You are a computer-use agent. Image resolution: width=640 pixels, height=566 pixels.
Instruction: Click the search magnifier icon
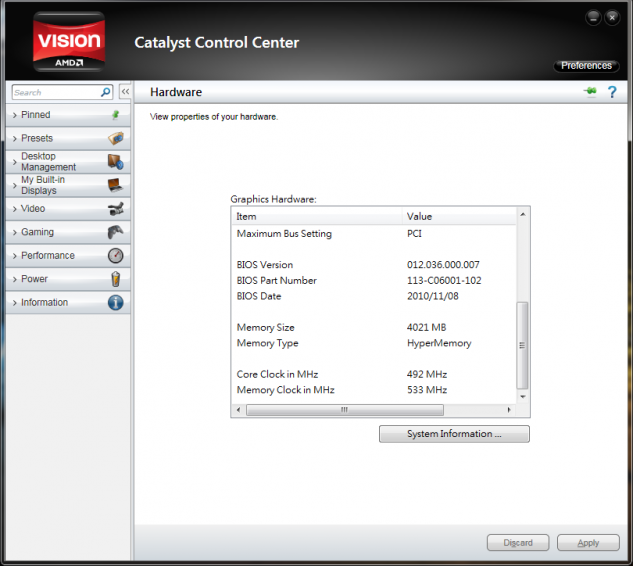[x=105, y=92]
